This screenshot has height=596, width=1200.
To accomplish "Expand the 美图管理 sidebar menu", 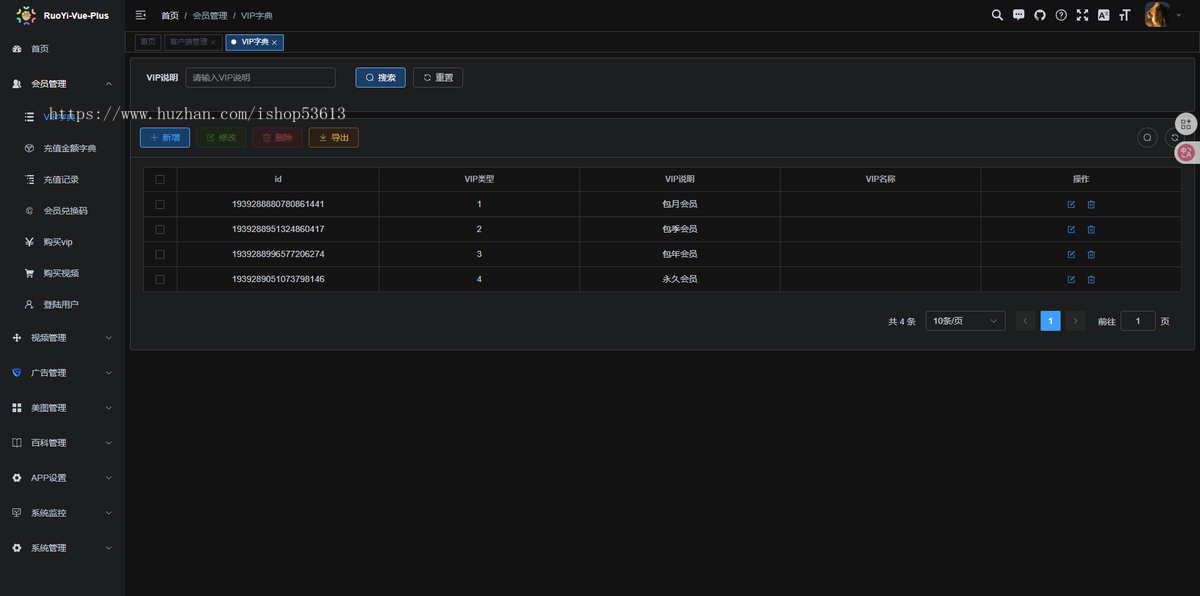I will (62, 408).
